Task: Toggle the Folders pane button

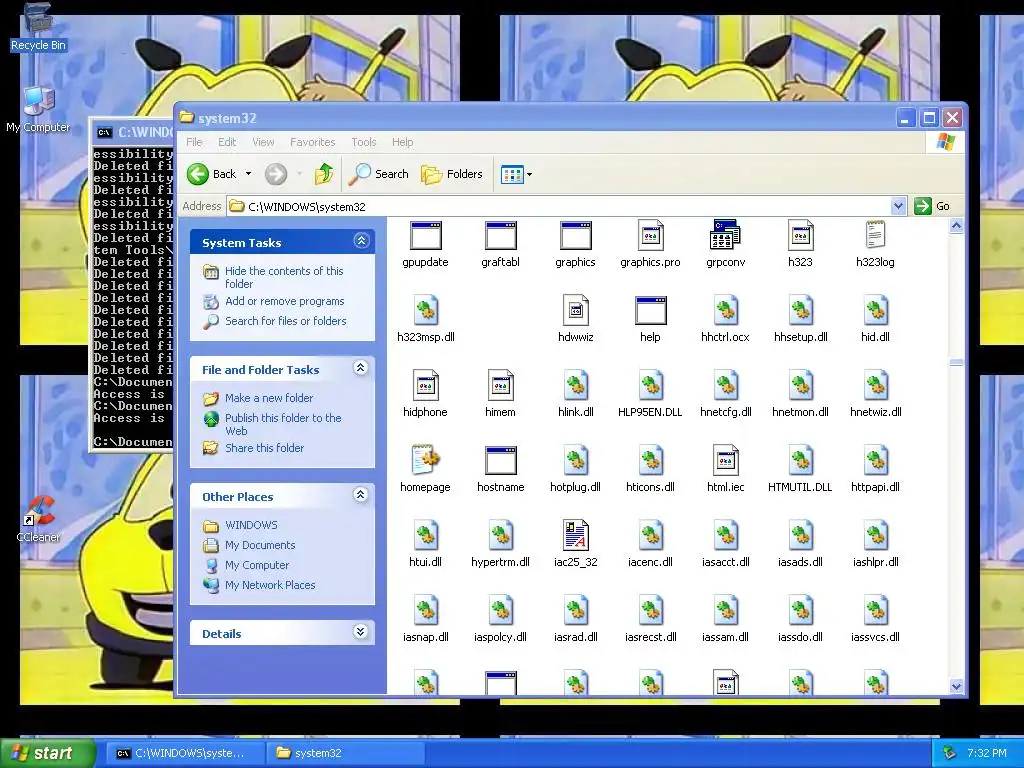Action: pyautogui.click(x=452, y=174)
